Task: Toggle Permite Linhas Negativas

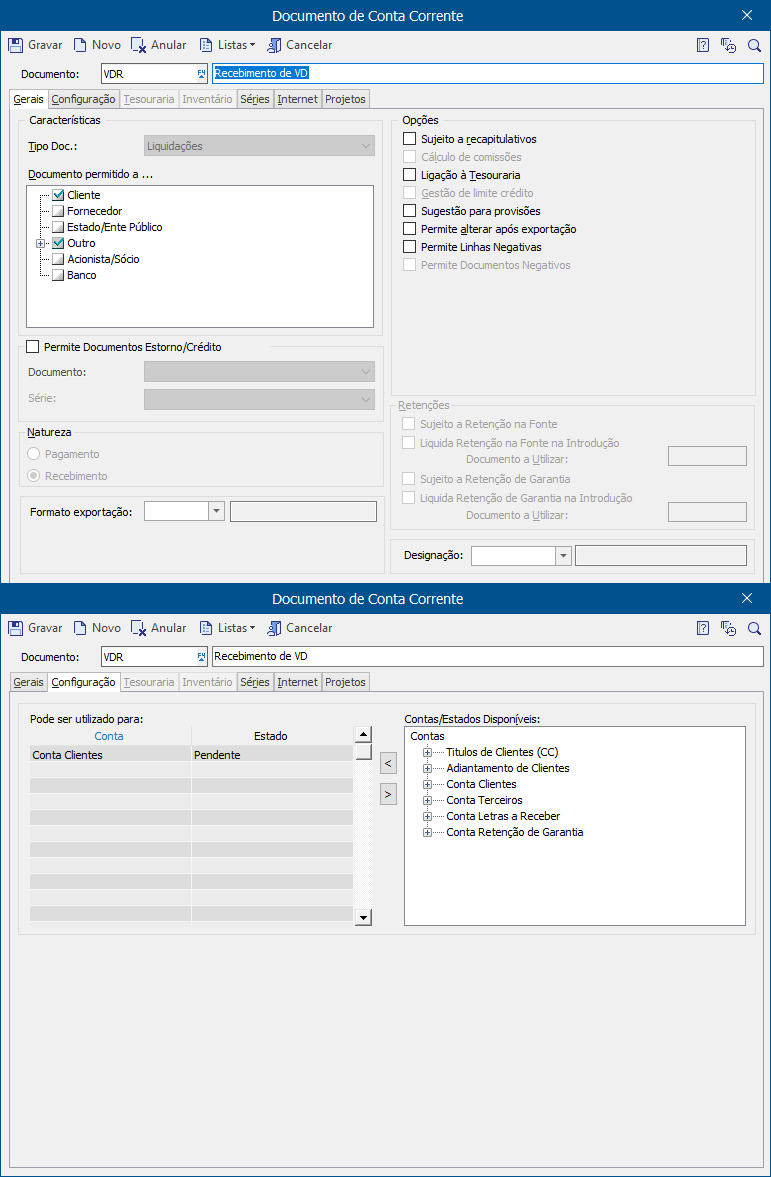Action: (x=409, y=247)
